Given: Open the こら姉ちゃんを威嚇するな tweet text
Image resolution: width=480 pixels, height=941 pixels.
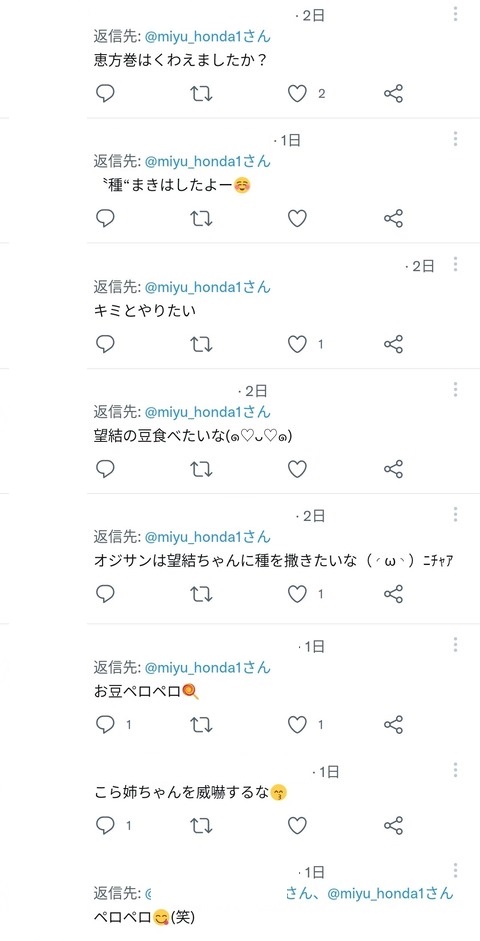Looking at the screenshot, I should 191,792.
